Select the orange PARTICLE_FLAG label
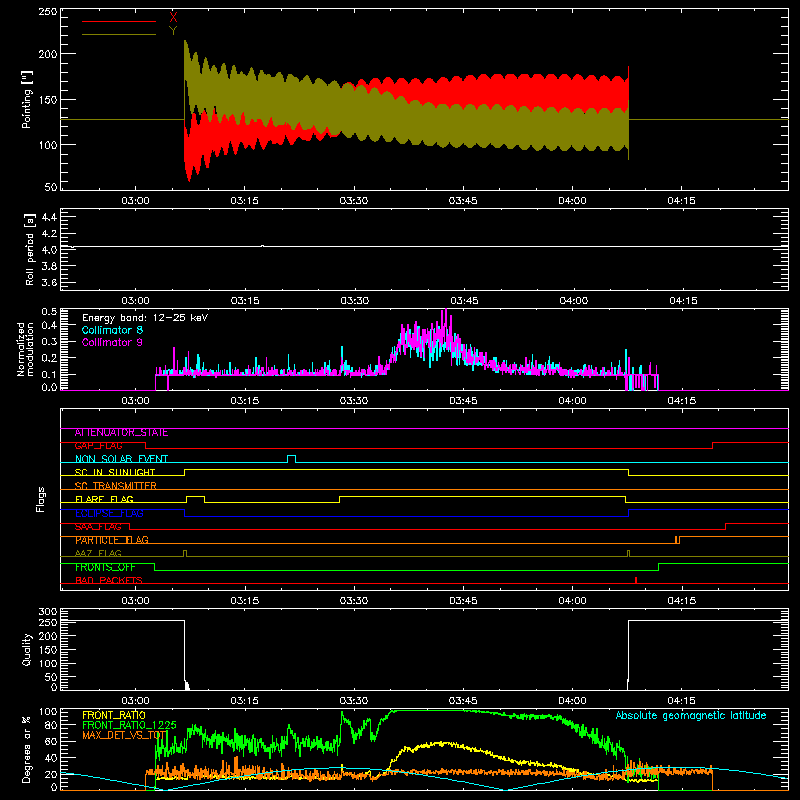 112,540
